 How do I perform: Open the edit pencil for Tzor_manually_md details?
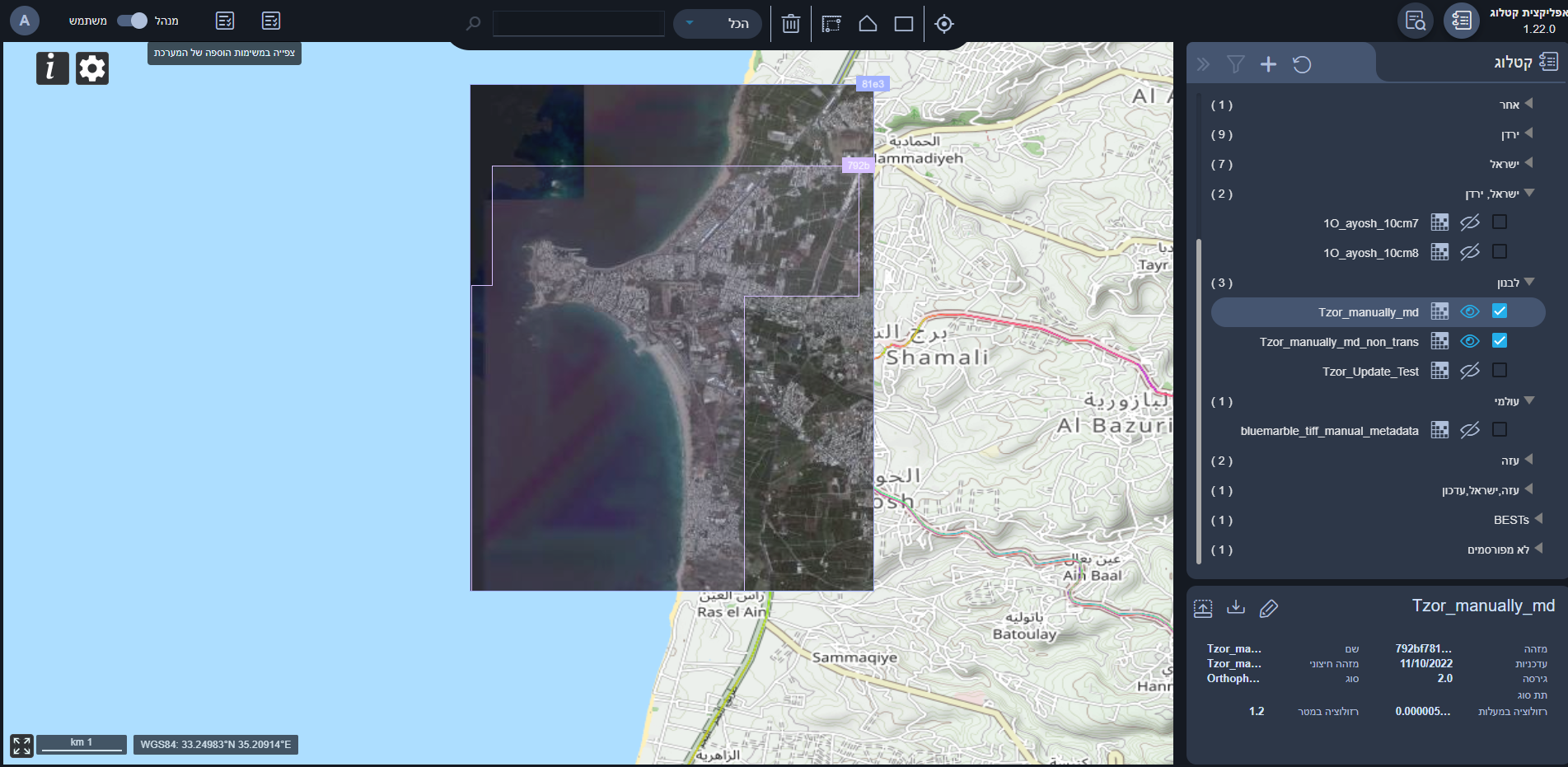coord(1269,609)
